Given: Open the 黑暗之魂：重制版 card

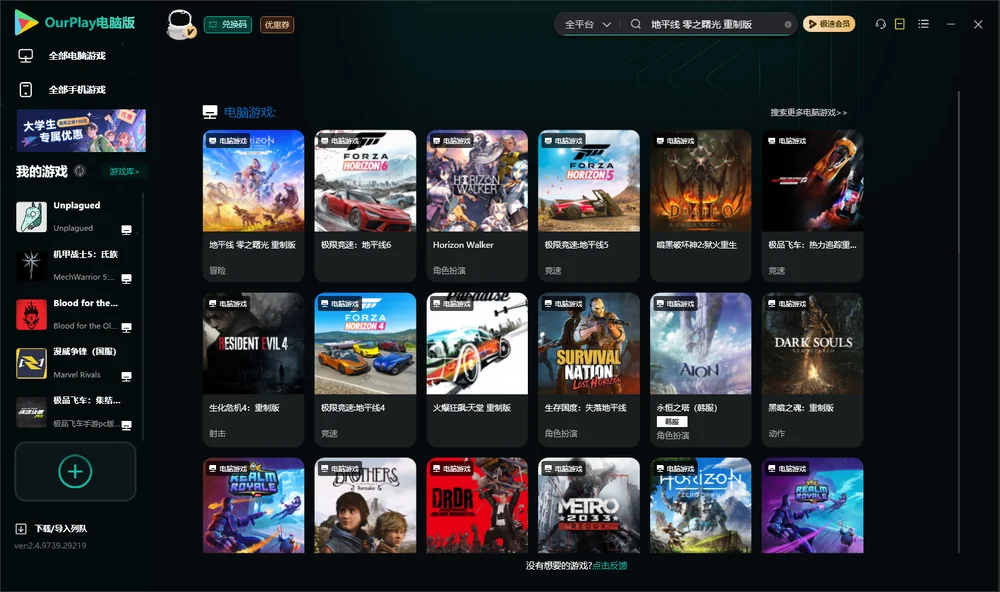Looking at the screenshot, I should click(812, 369).
